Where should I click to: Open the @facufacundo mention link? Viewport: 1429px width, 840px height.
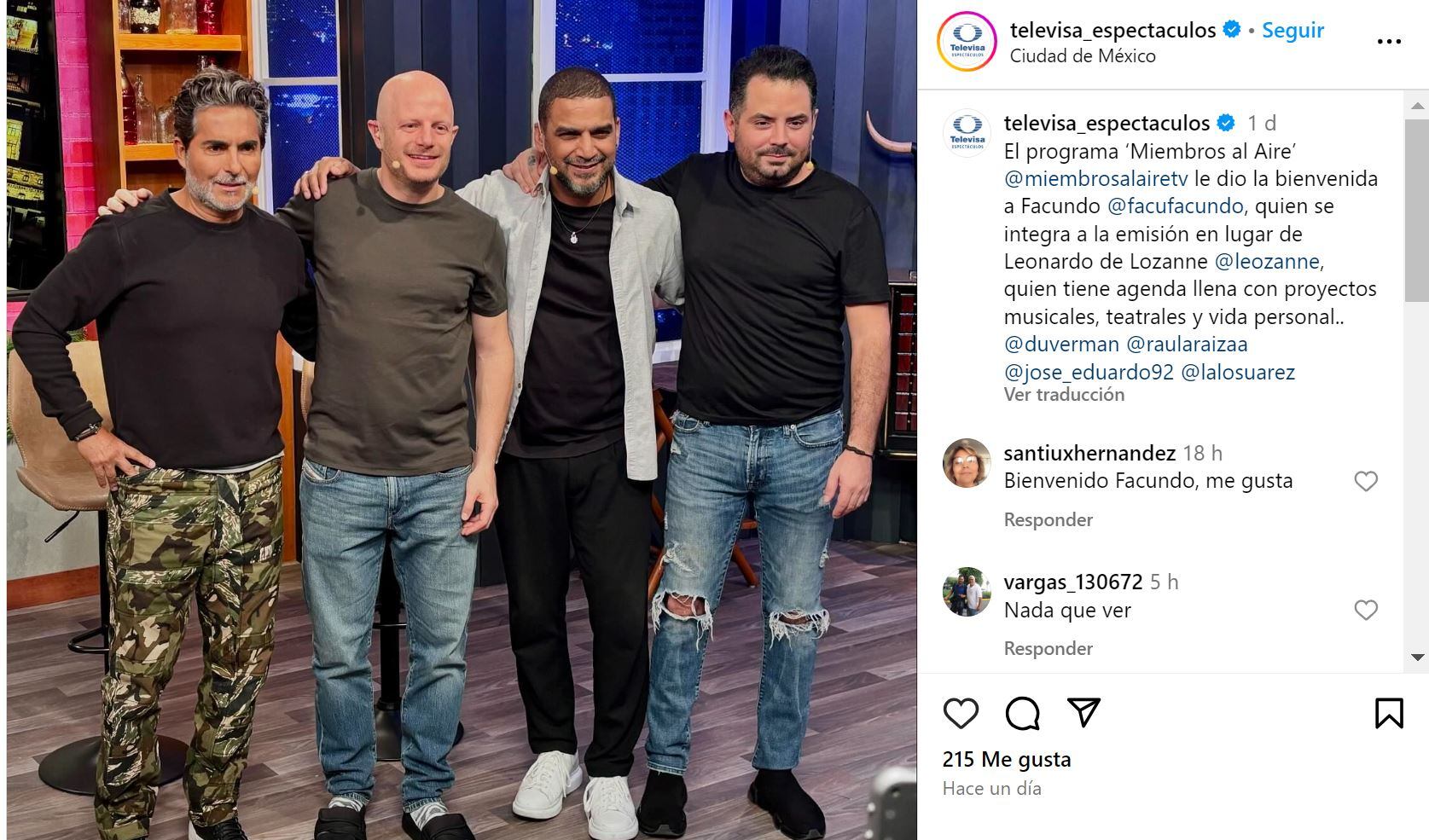pos(1176,206)
